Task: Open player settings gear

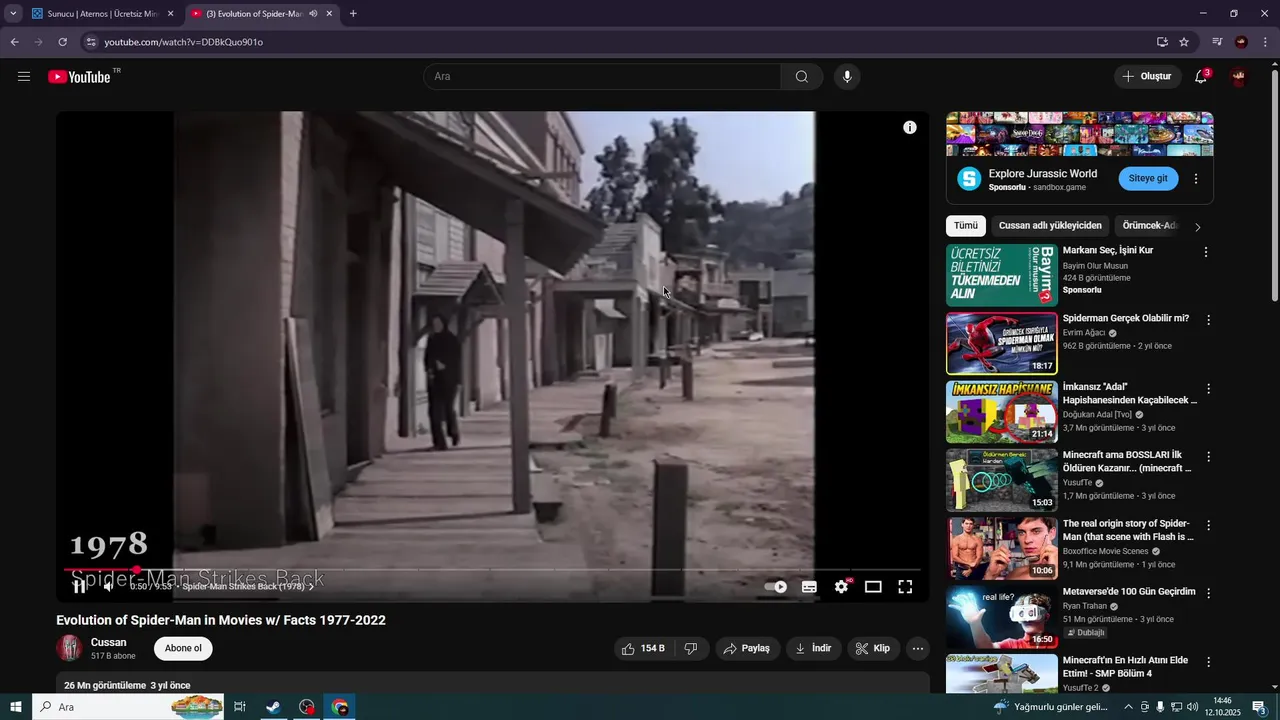Action: click(x=841, y=587)
